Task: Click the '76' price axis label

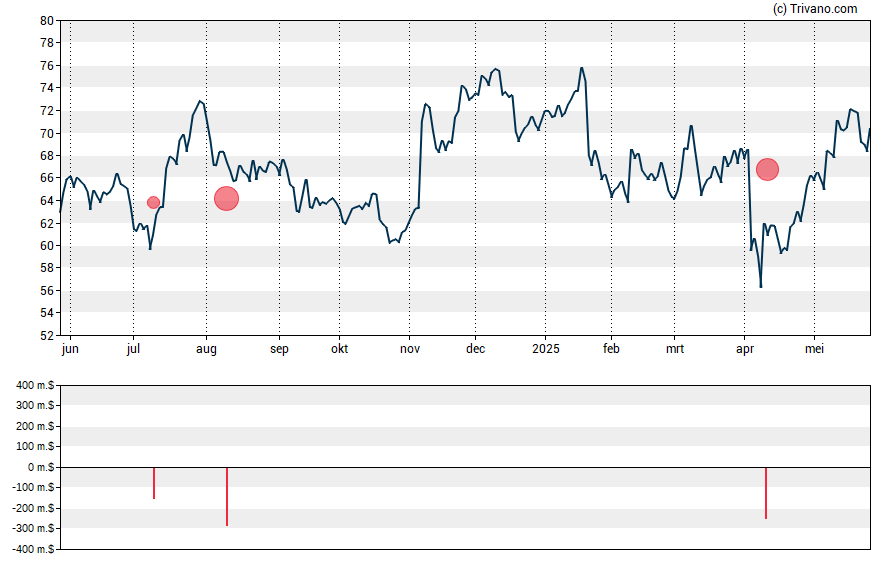Action: 47,66
